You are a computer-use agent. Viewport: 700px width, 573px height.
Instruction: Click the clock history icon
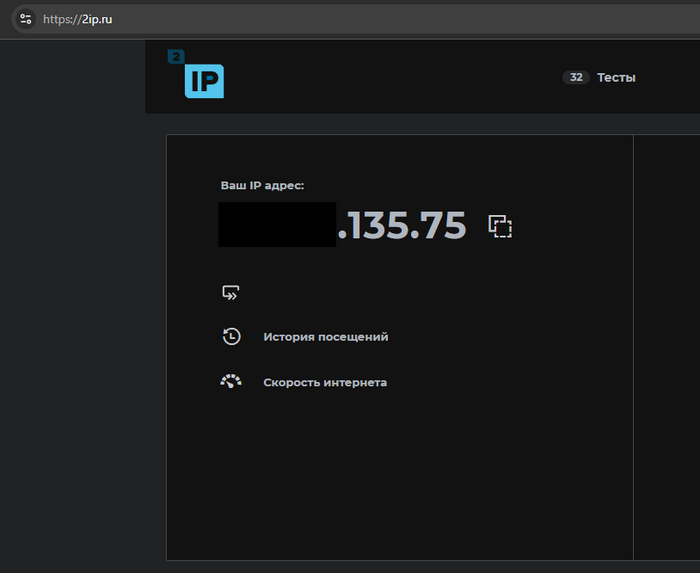coord(231,336)
